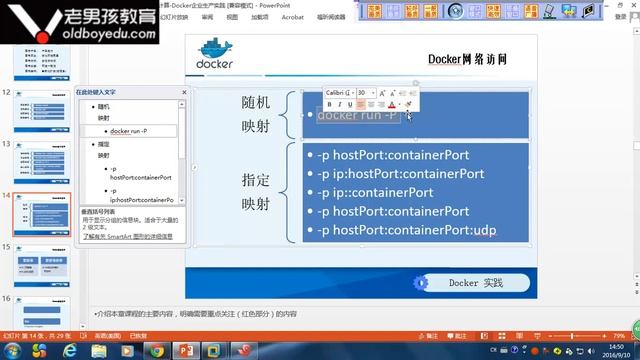Click zoom-in plus button in status bar
This screenshot has height=360, width=640.
(604, 336)
